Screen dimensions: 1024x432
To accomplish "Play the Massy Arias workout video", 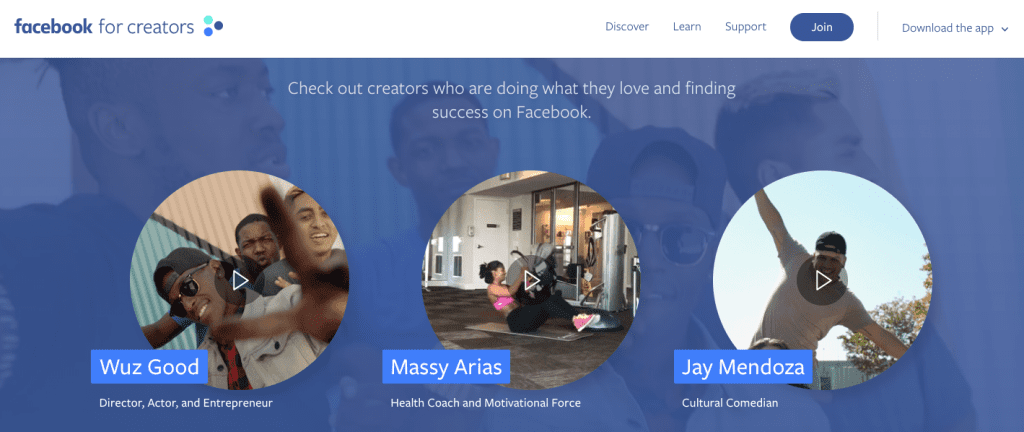I will (x=532, y=281).
